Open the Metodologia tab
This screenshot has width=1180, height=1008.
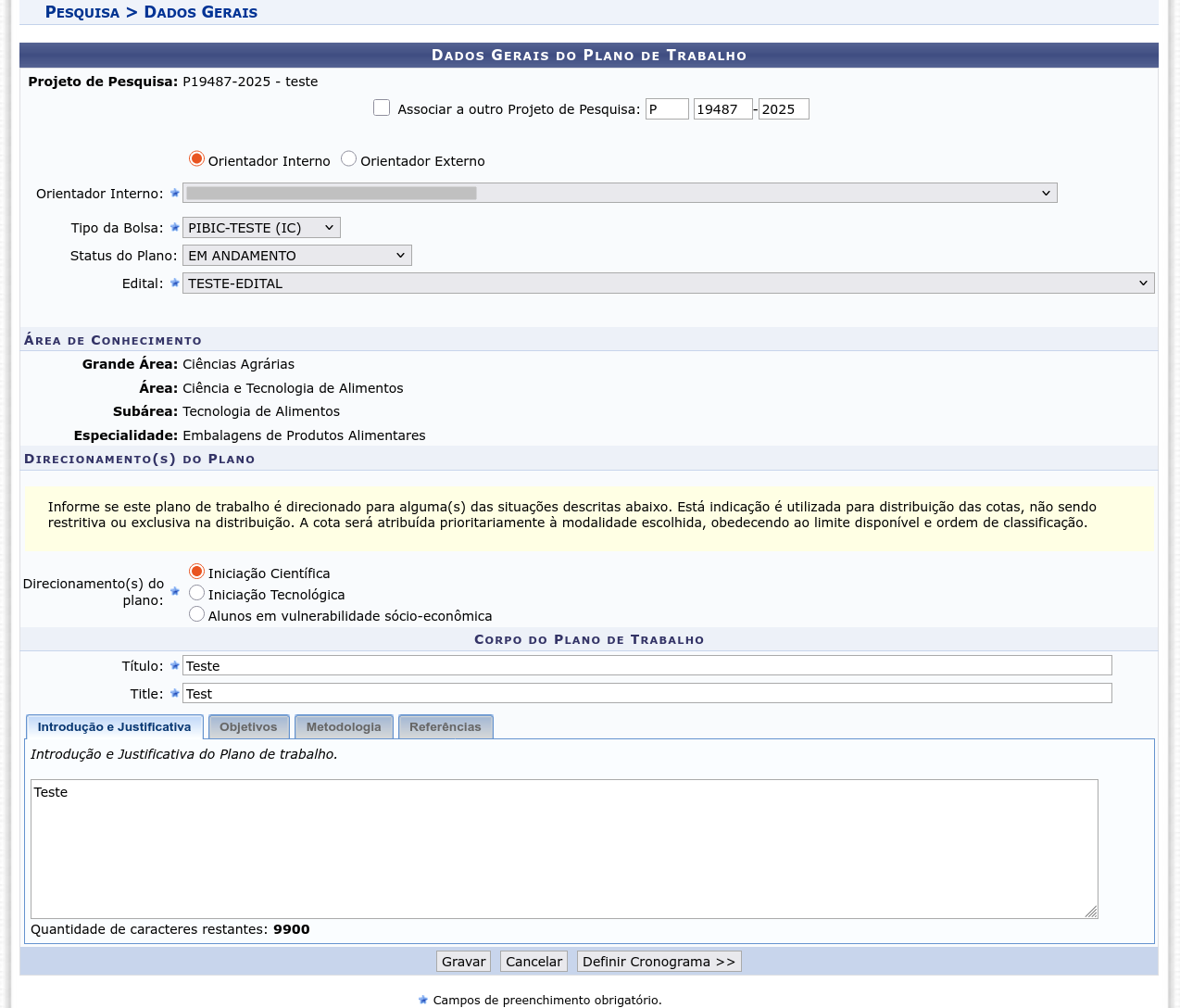344,727
